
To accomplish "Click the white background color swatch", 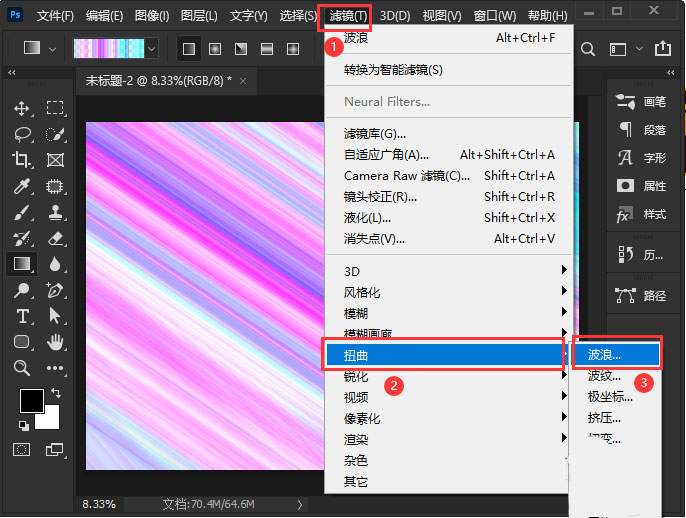I will (50, 420).
